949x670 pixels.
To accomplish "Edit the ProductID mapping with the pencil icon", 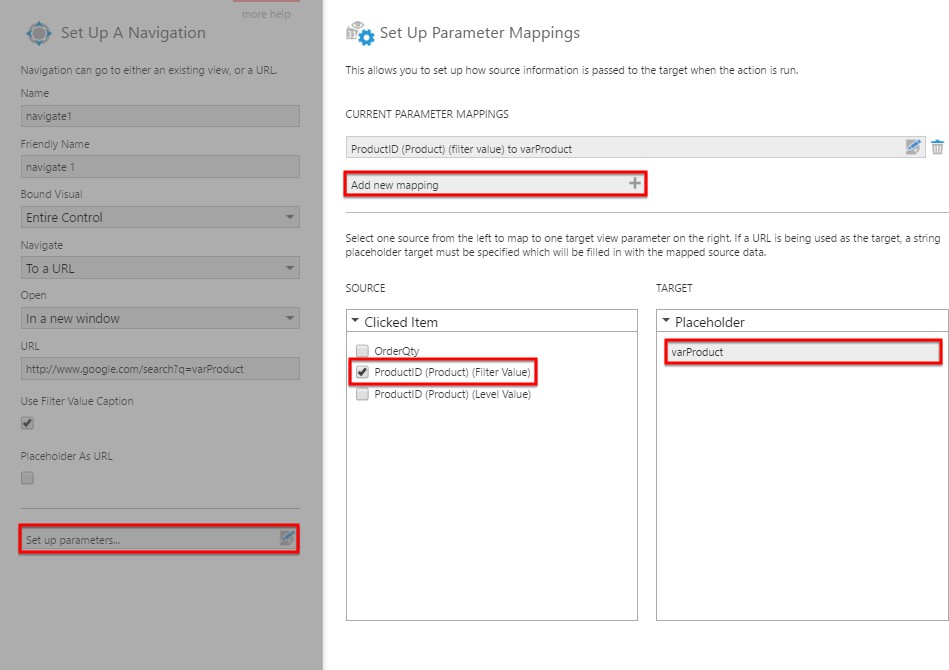I will point(913,146).
